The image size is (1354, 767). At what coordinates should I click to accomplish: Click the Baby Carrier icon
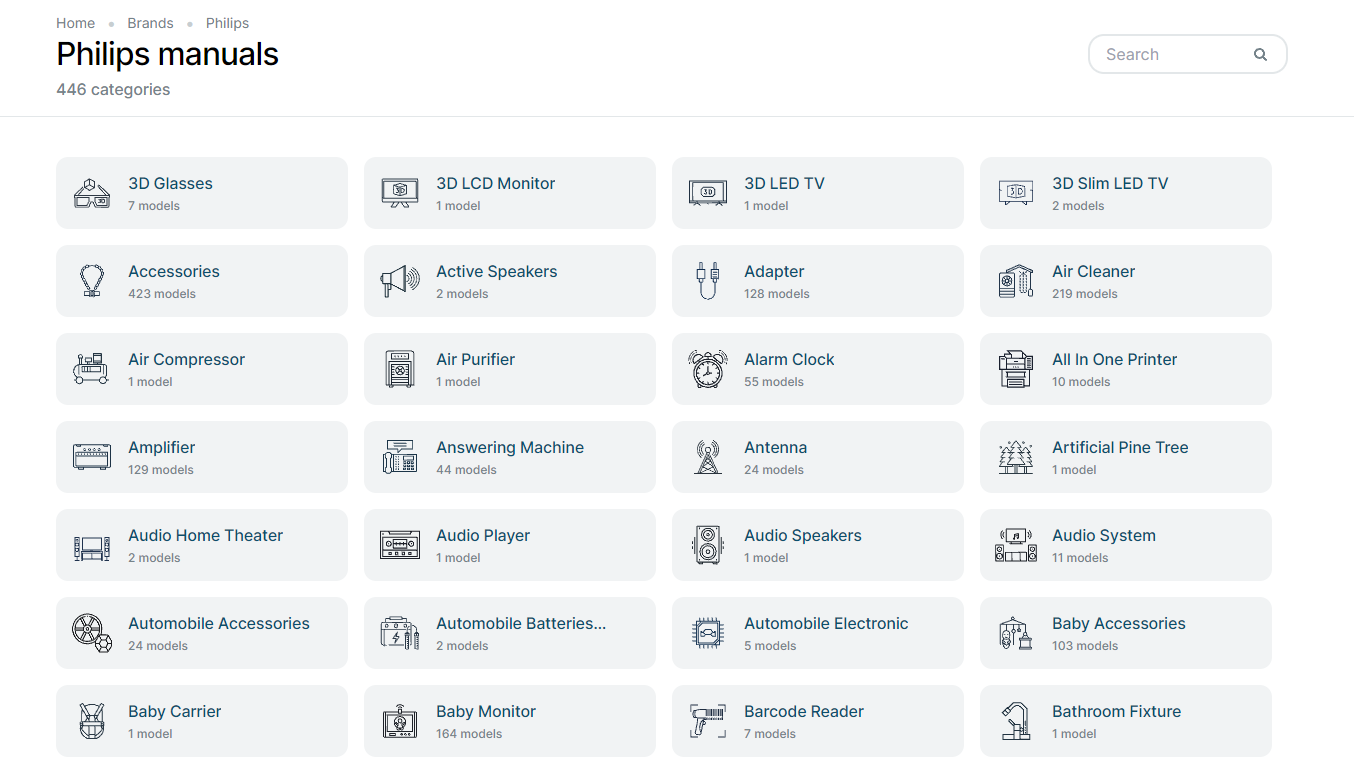[x=92, y=721]
